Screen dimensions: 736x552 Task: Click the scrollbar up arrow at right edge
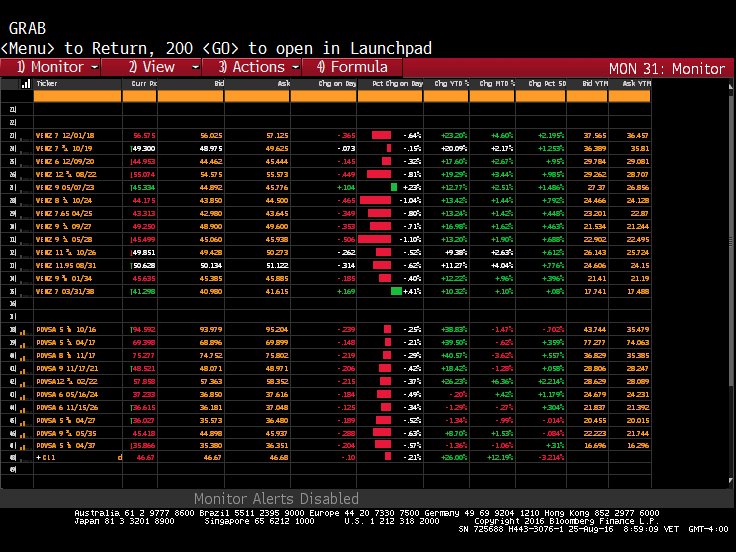point(730,86)
